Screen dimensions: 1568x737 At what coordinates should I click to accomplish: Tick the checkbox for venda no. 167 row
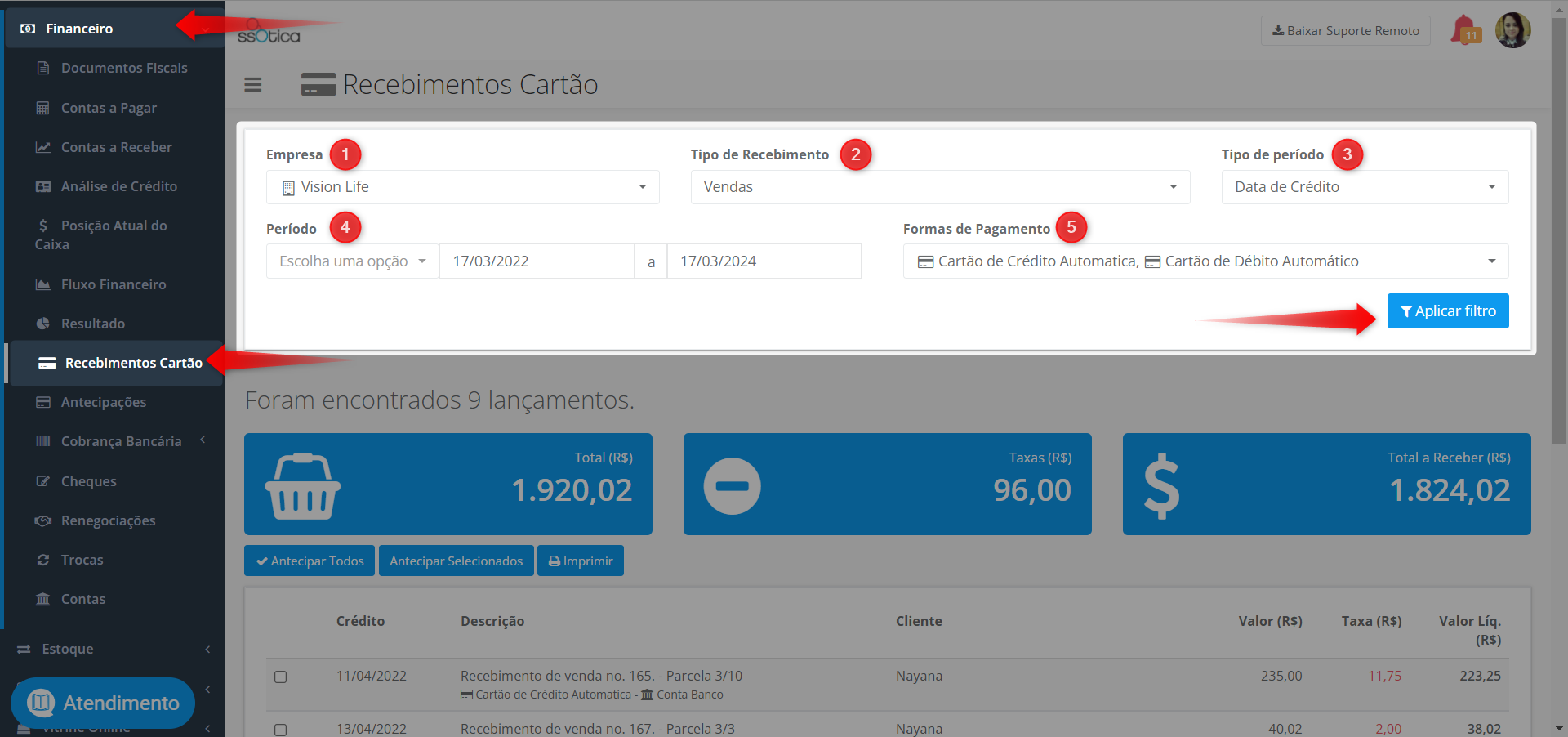(x=281, y=730)
